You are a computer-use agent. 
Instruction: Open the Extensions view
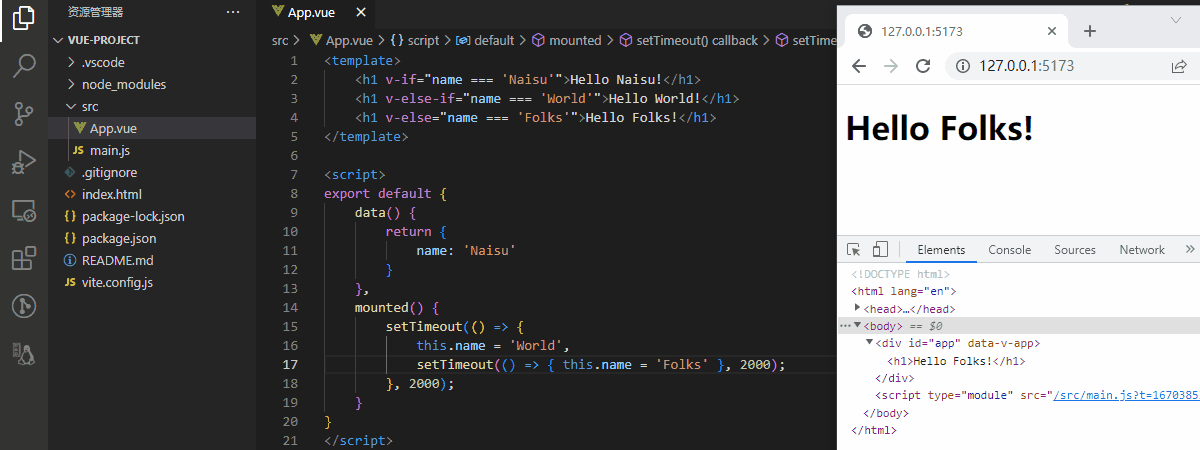tap(23, 259)
